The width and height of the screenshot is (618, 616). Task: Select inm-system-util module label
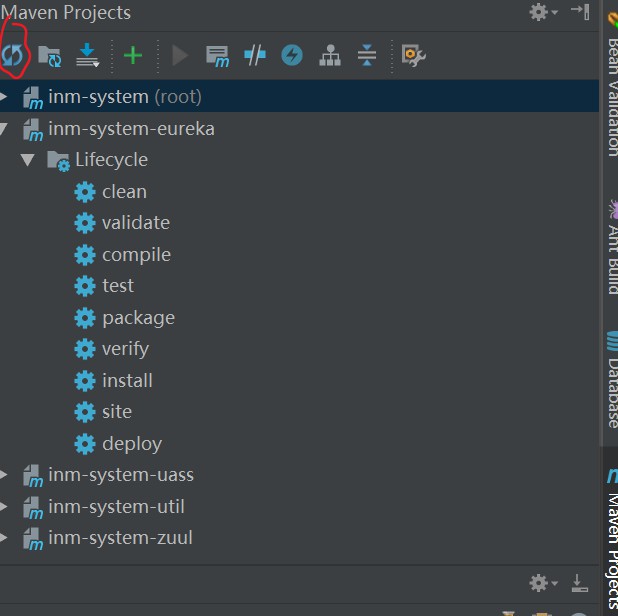(116, 507)
